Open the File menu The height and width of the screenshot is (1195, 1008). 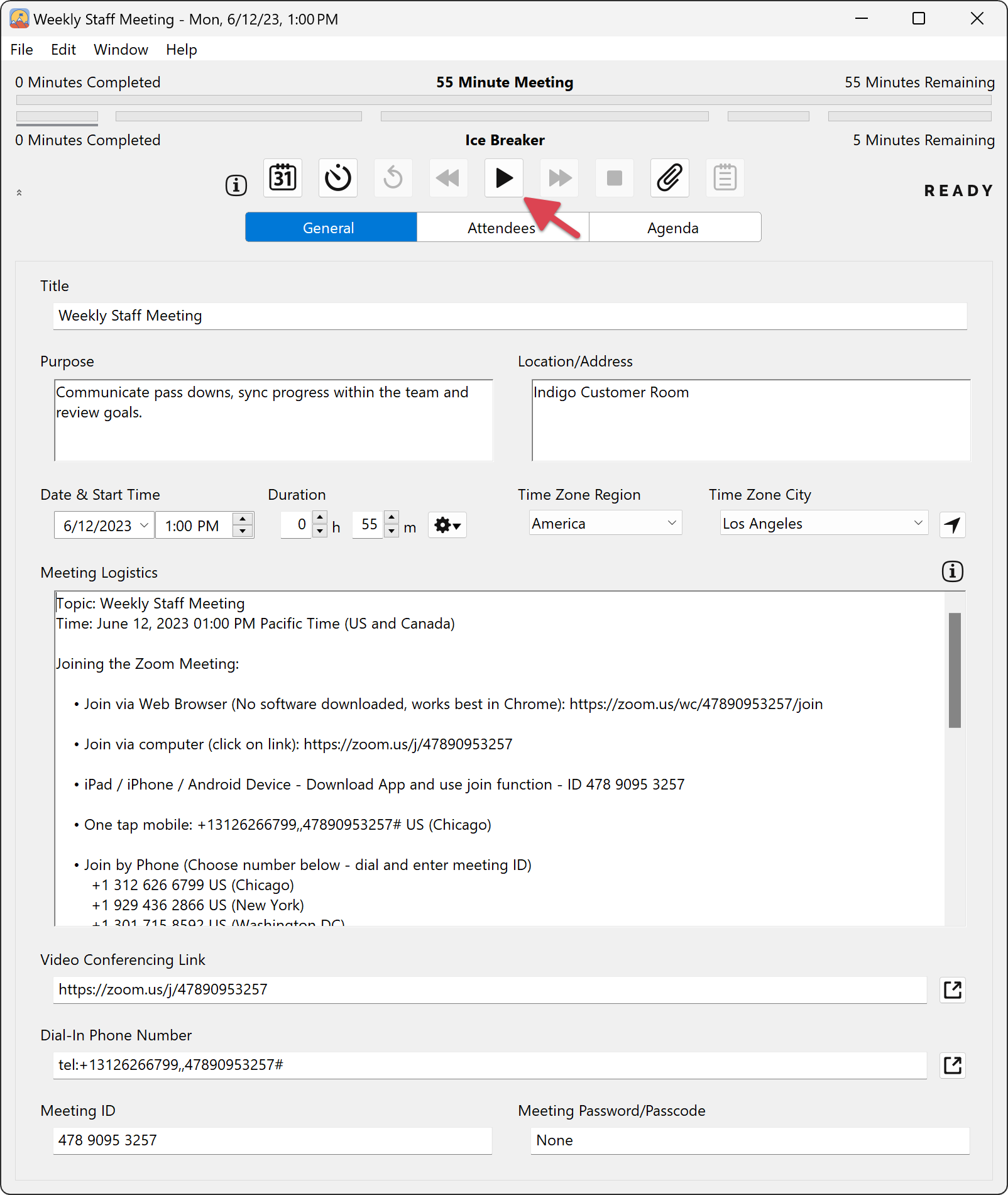[x=22, y=50]
